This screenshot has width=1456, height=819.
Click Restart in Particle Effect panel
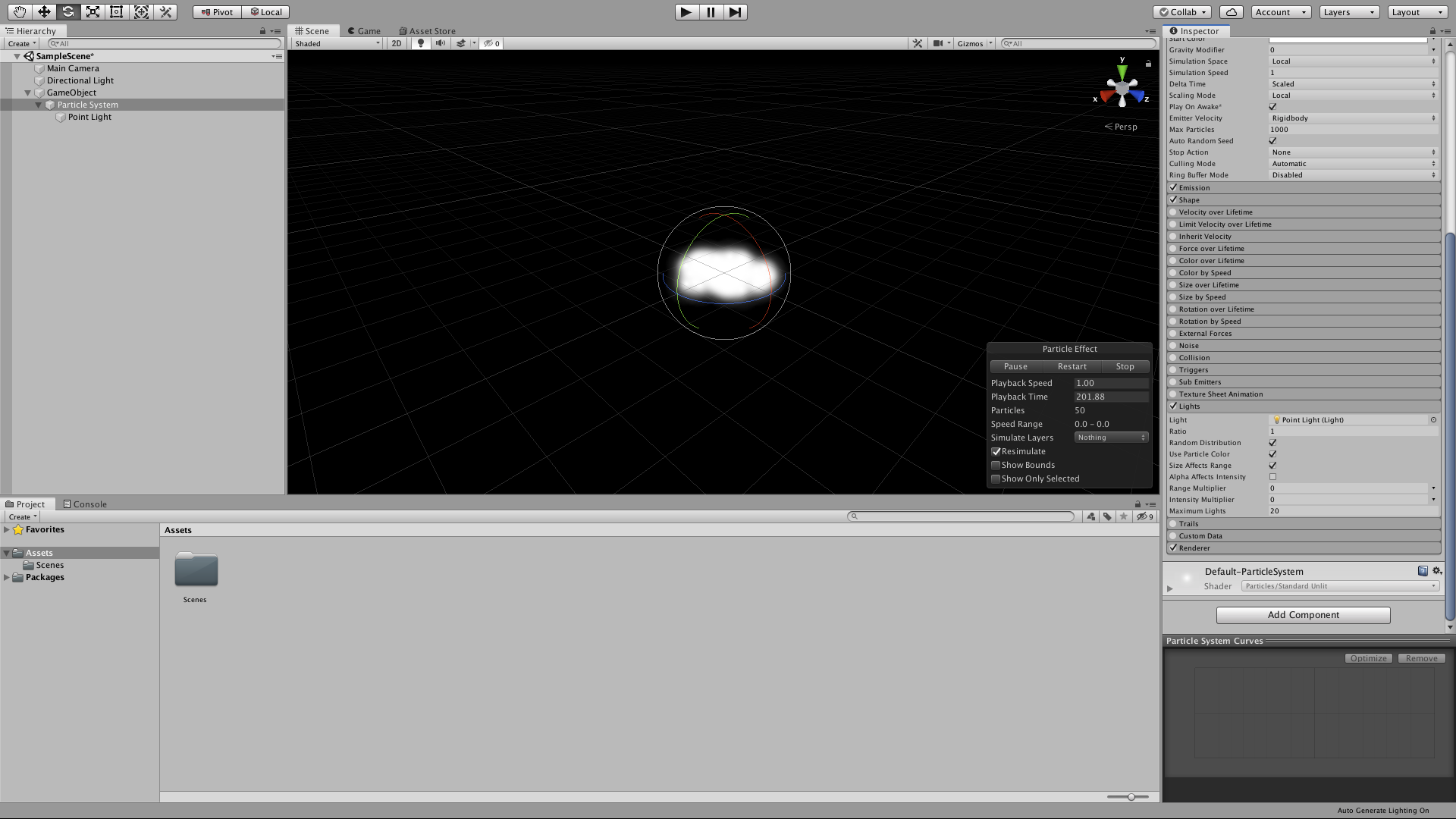coord(1072,366)
